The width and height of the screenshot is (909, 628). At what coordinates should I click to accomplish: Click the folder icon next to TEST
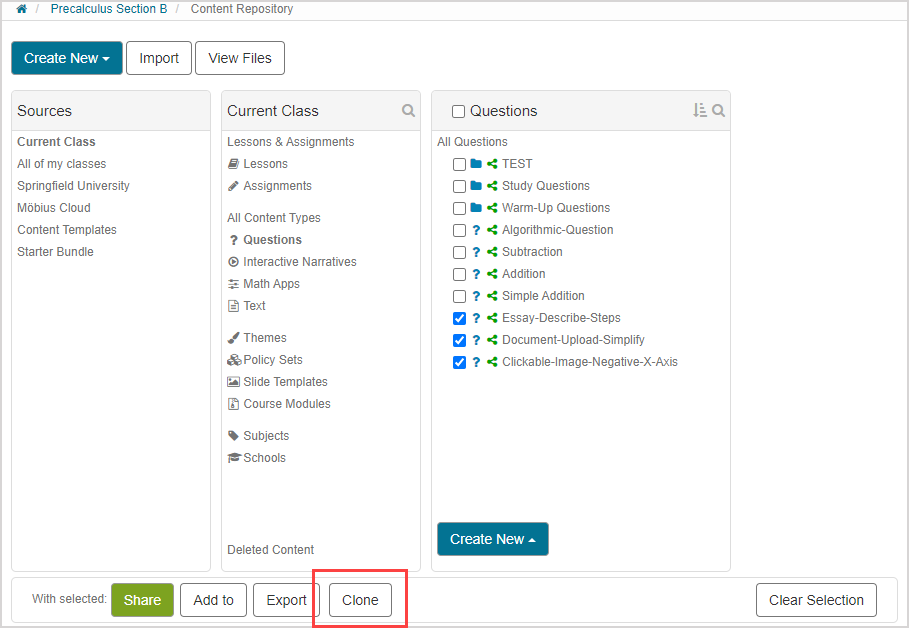(476, 164)
